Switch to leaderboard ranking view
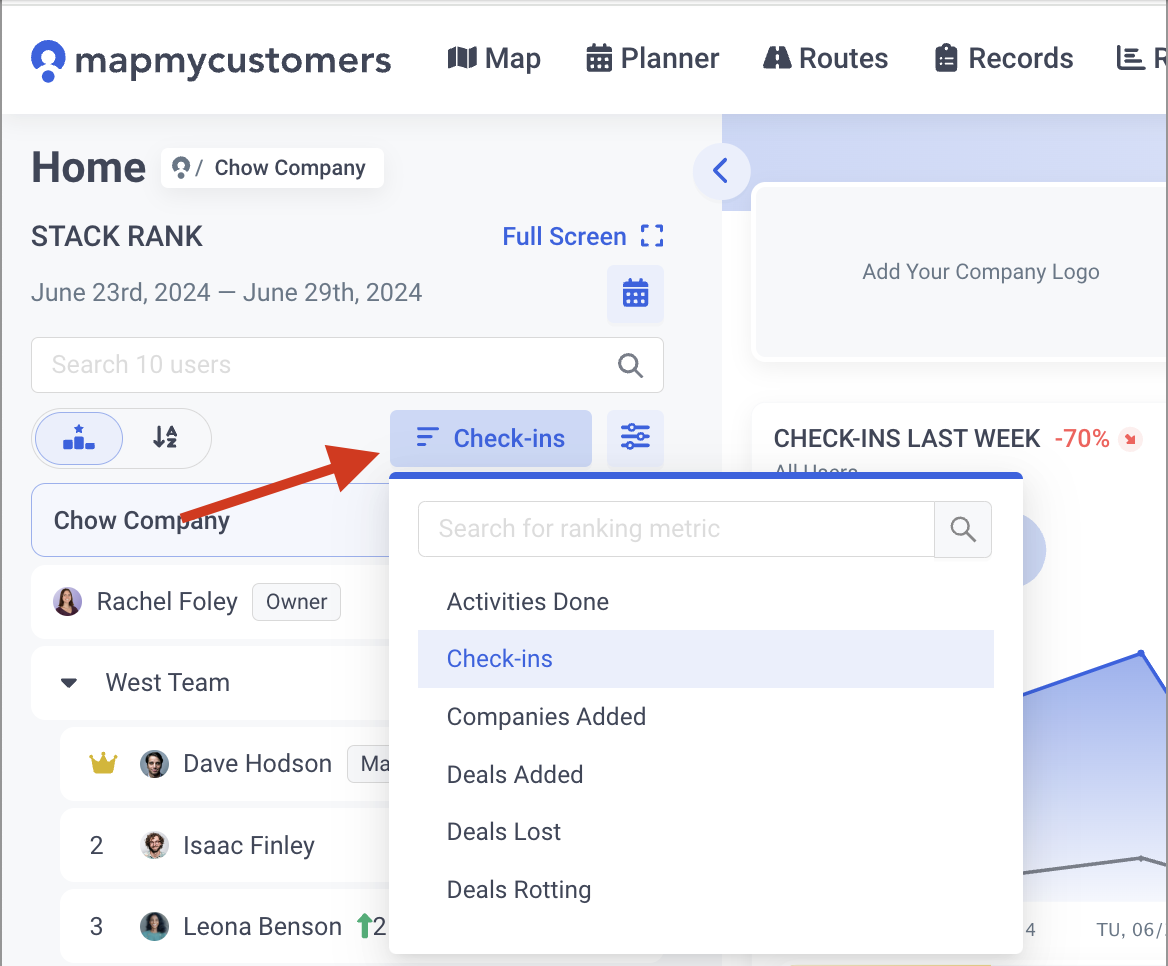Viewport: 1168px width, 966px height. [x=79, y=438]
